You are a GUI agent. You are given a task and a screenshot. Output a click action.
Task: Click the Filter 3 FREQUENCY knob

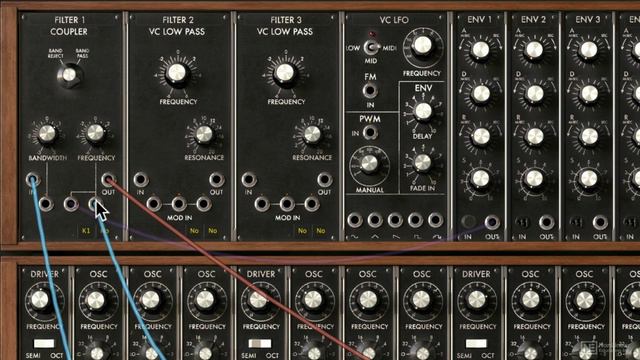tap(284, 73)
